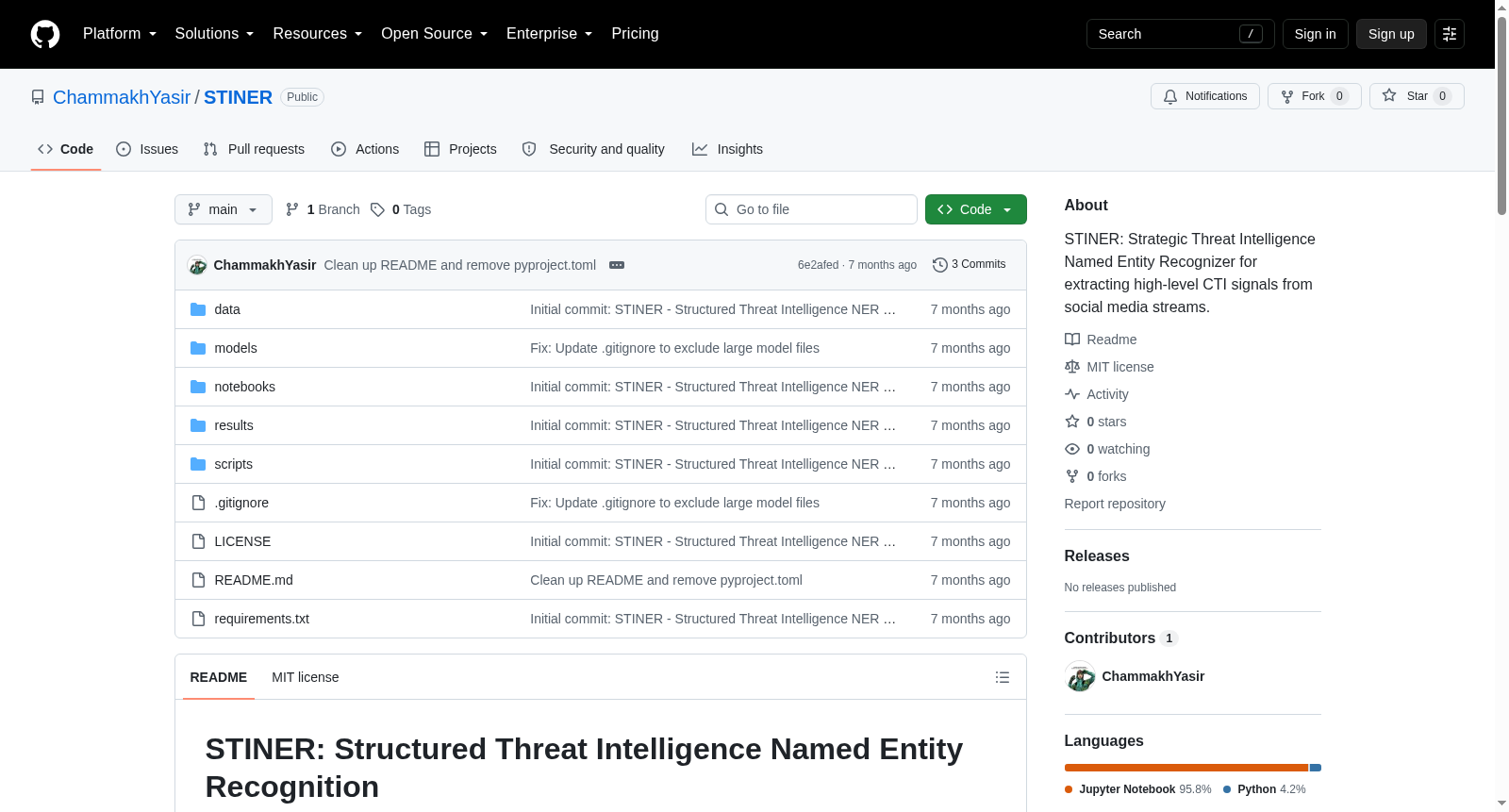The width and height of the screenshot is (1509, 812).
Task: Click the book icon beside Readme
Action: pyautogui.click(x=1072, y=340)
